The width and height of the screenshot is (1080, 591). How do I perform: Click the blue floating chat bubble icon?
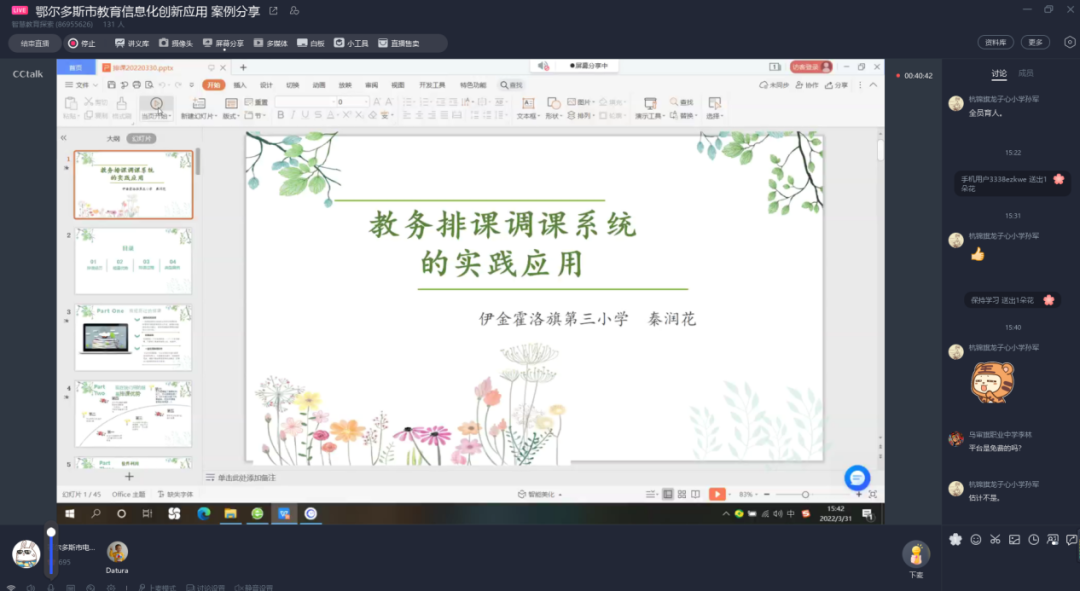[857, 477]
